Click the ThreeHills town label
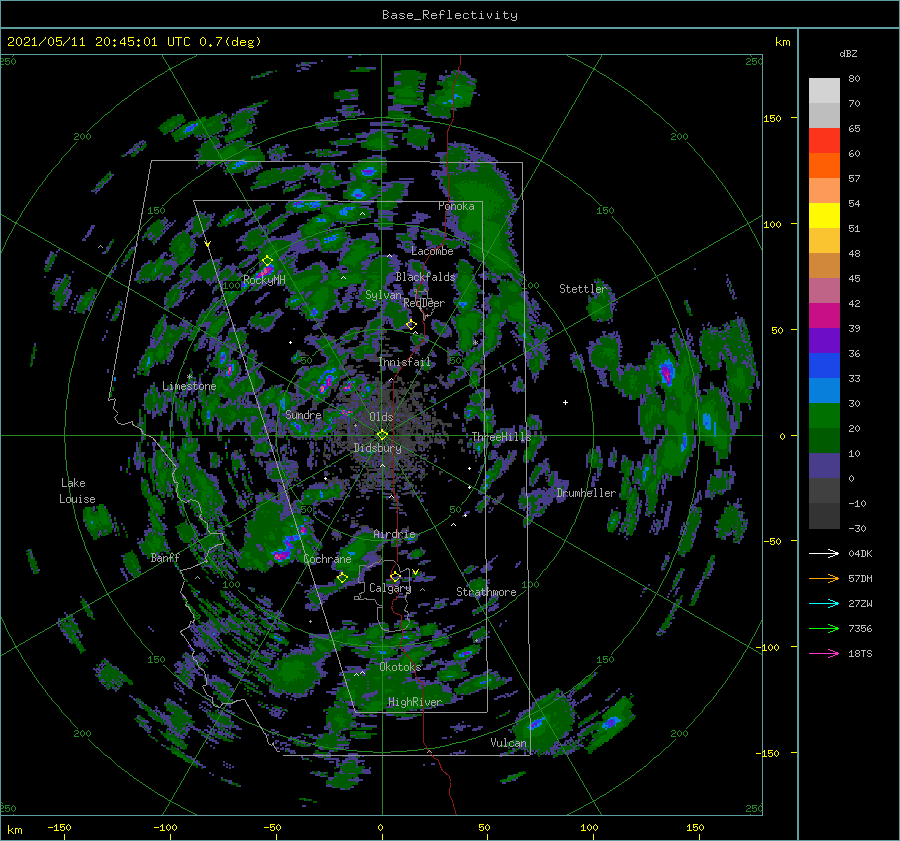This screenshot has height=841, width=900. [502, 437]
